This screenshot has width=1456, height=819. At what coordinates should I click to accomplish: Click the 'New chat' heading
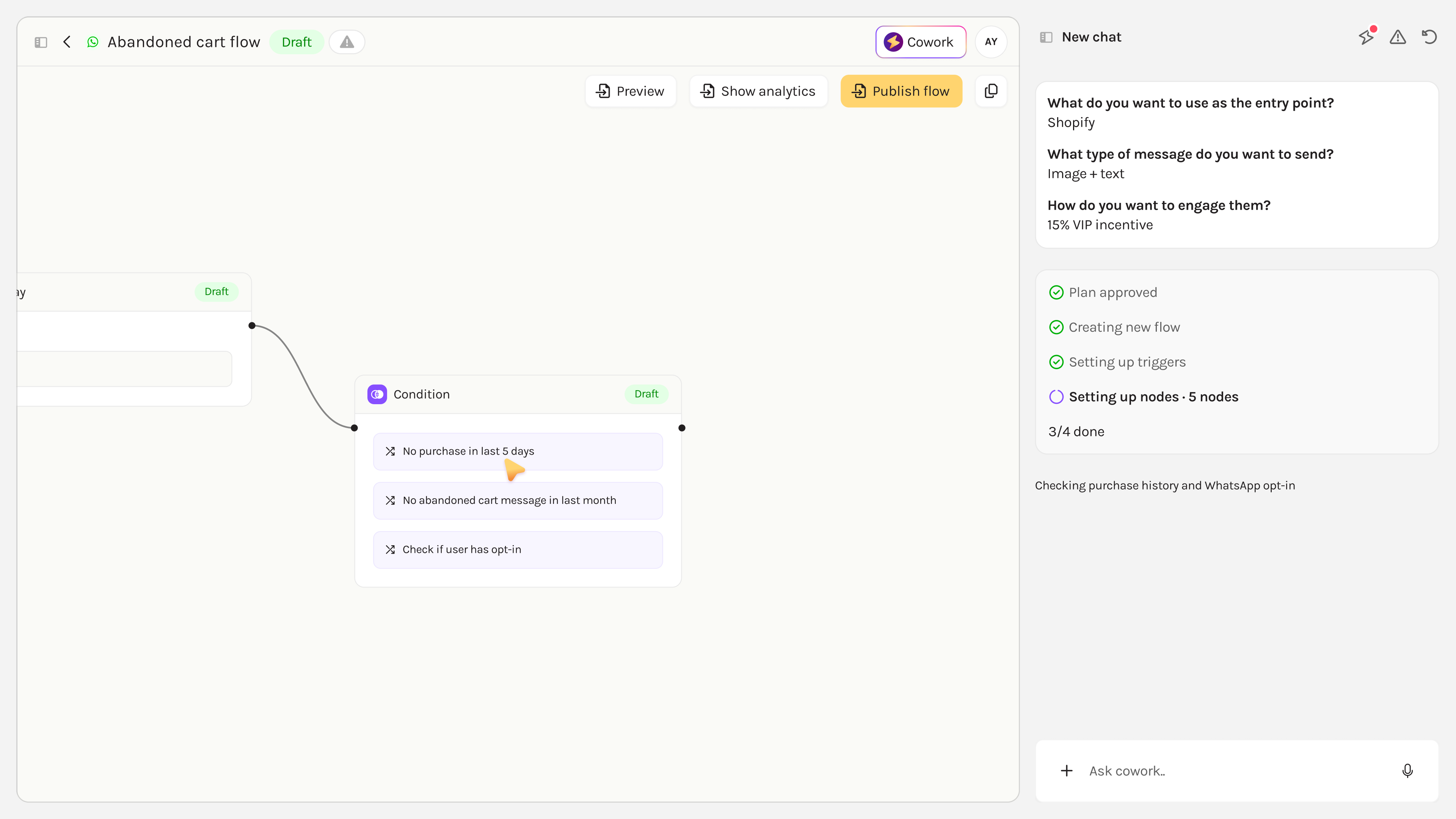[1092, 37]
